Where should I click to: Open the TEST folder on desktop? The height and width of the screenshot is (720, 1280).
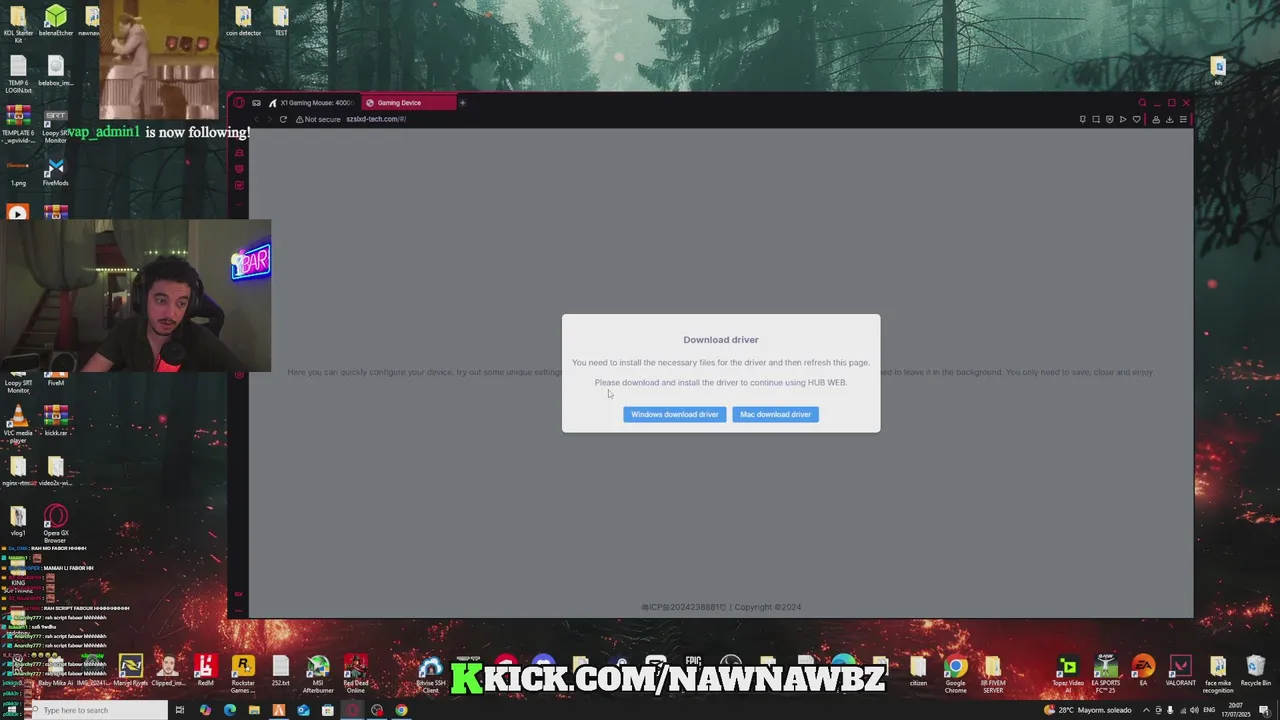coord(281,21)
